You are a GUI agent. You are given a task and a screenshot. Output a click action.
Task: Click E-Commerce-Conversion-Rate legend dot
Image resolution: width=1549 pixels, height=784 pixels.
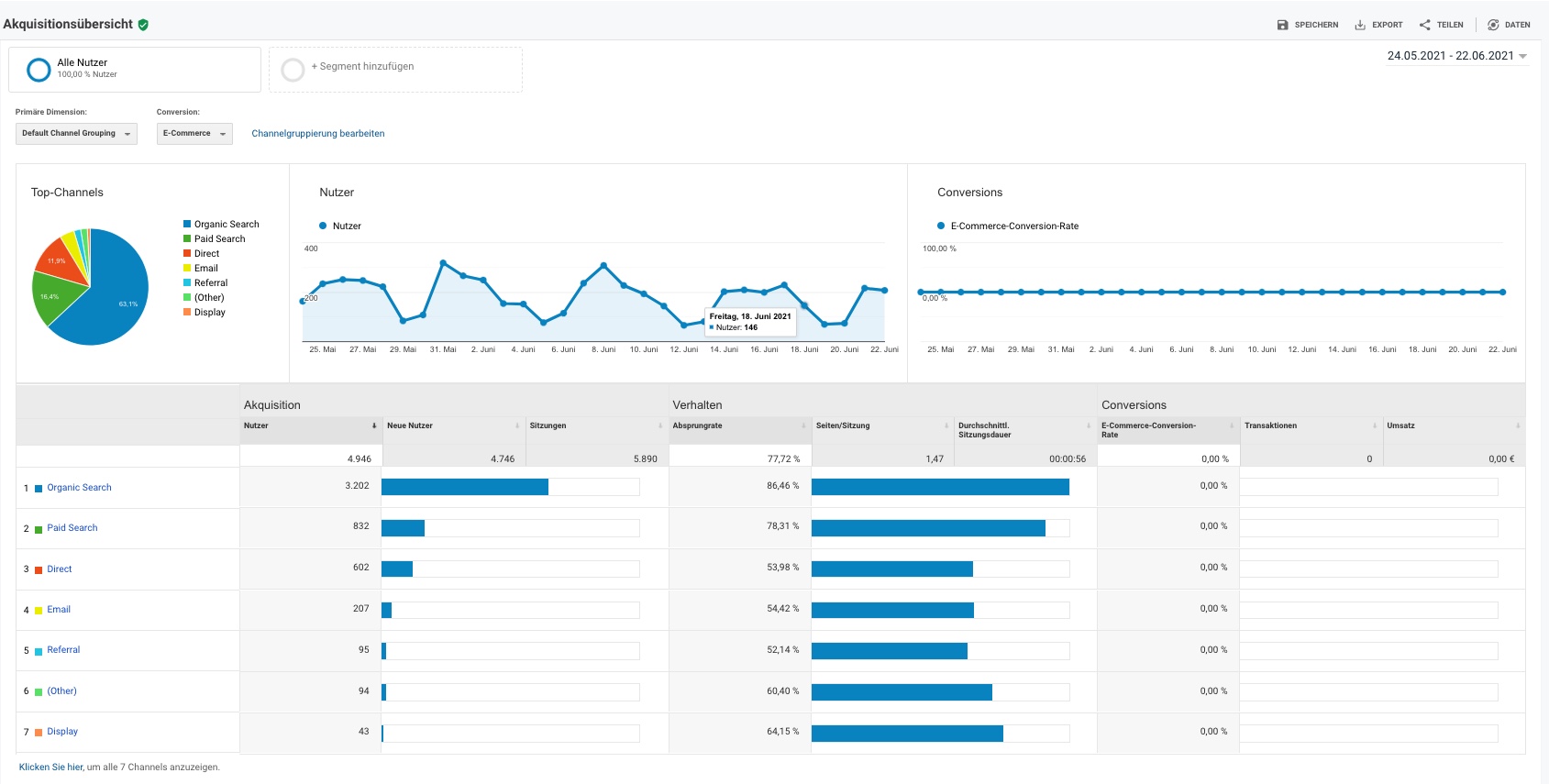941,226
